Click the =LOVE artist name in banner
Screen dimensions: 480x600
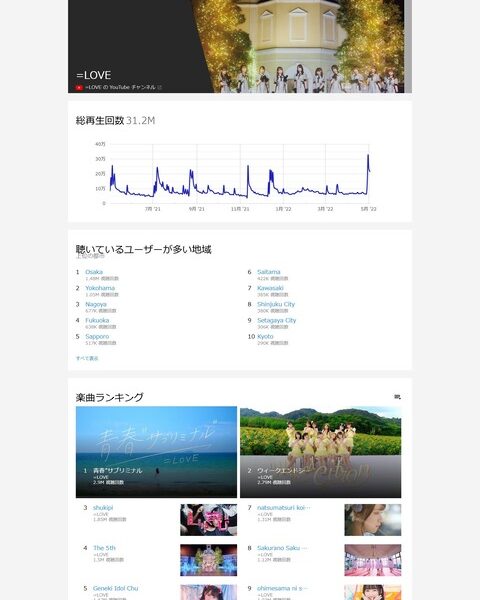tap(94, 75)
